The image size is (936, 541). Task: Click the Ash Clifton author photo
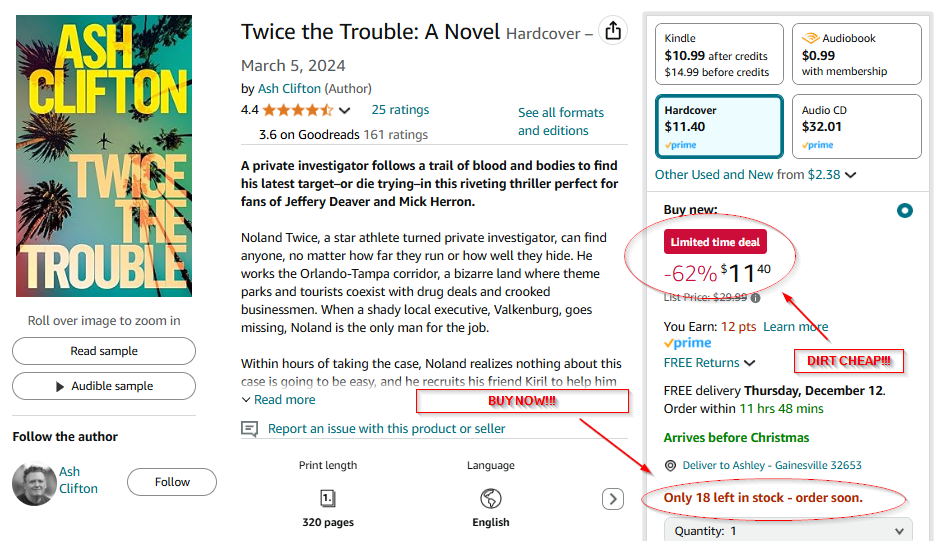(34, 483)
